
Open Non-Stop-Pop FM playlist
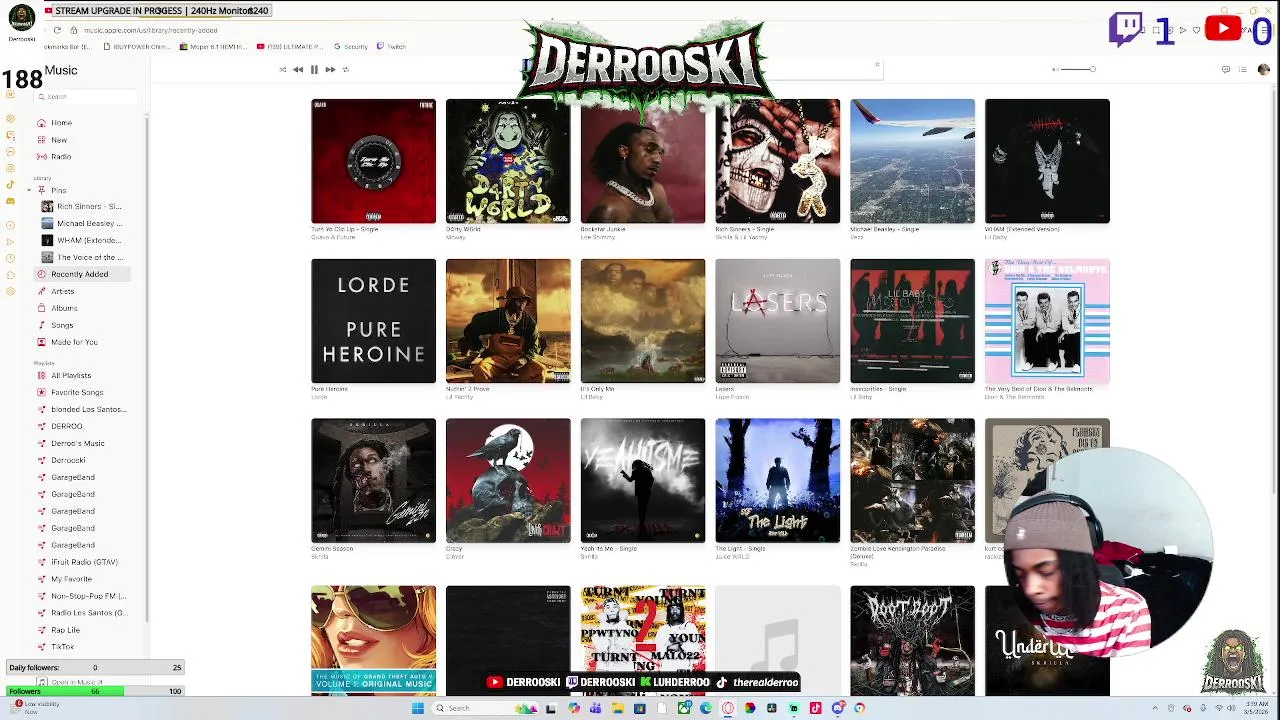(x=88, y=596)
